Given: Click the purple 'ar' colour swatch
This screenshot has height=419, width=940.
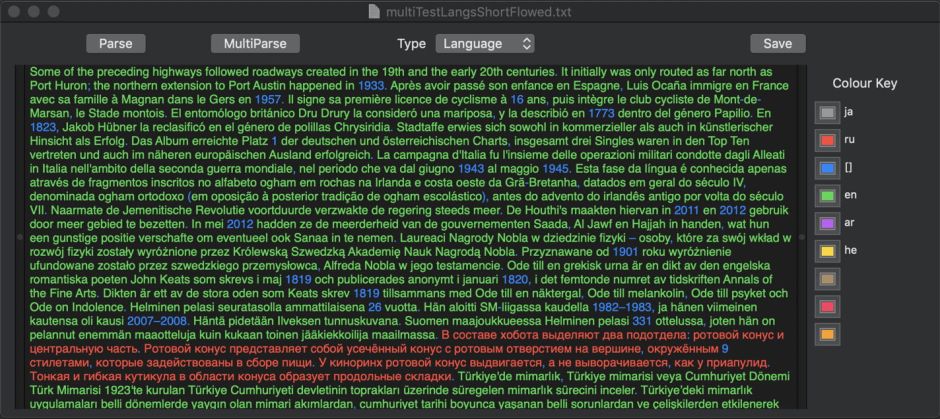Looking at the screenshot, I should tap(827, 223).
